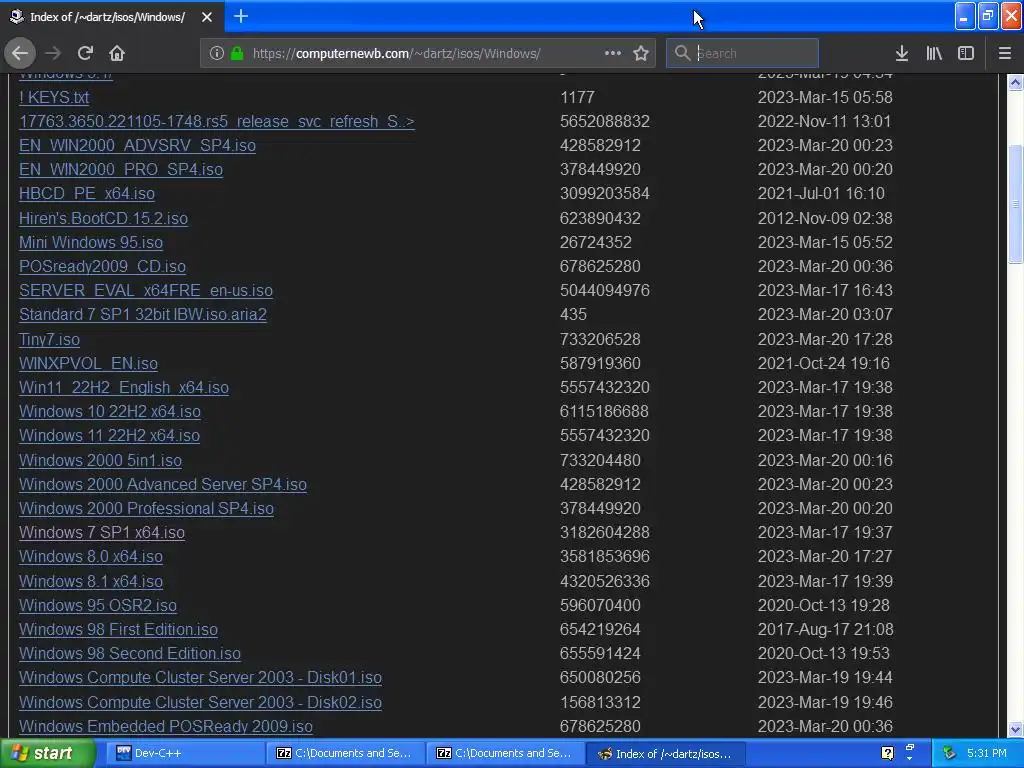Click the help question mark tray icon
1024x768 pixels.
pos(887,753)
